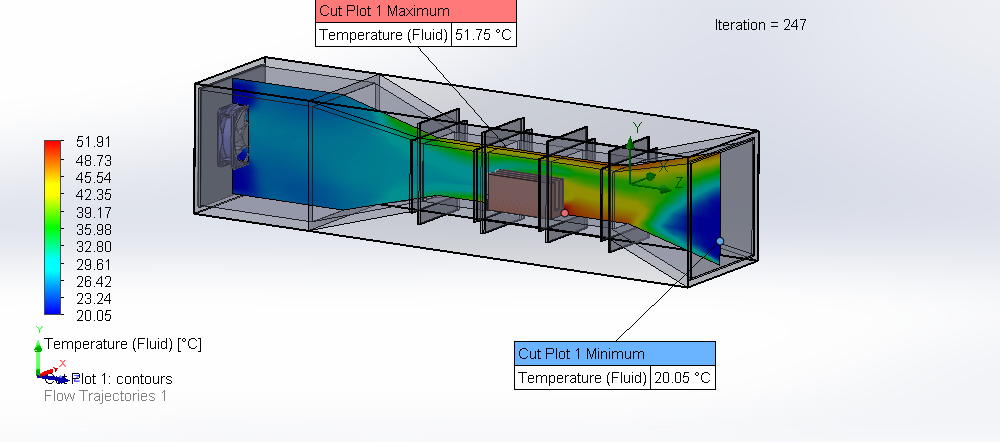Click the 51.91 legend maximum value
The width and height of the screenshot is (1000, 442).
click(93, 142)
